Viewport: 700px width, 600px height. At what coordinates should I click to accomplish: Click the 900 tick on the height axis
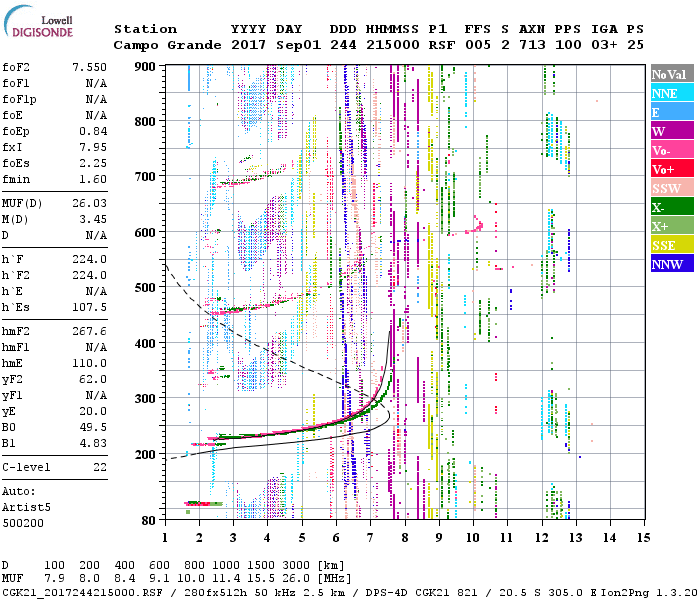coord(146,66)
